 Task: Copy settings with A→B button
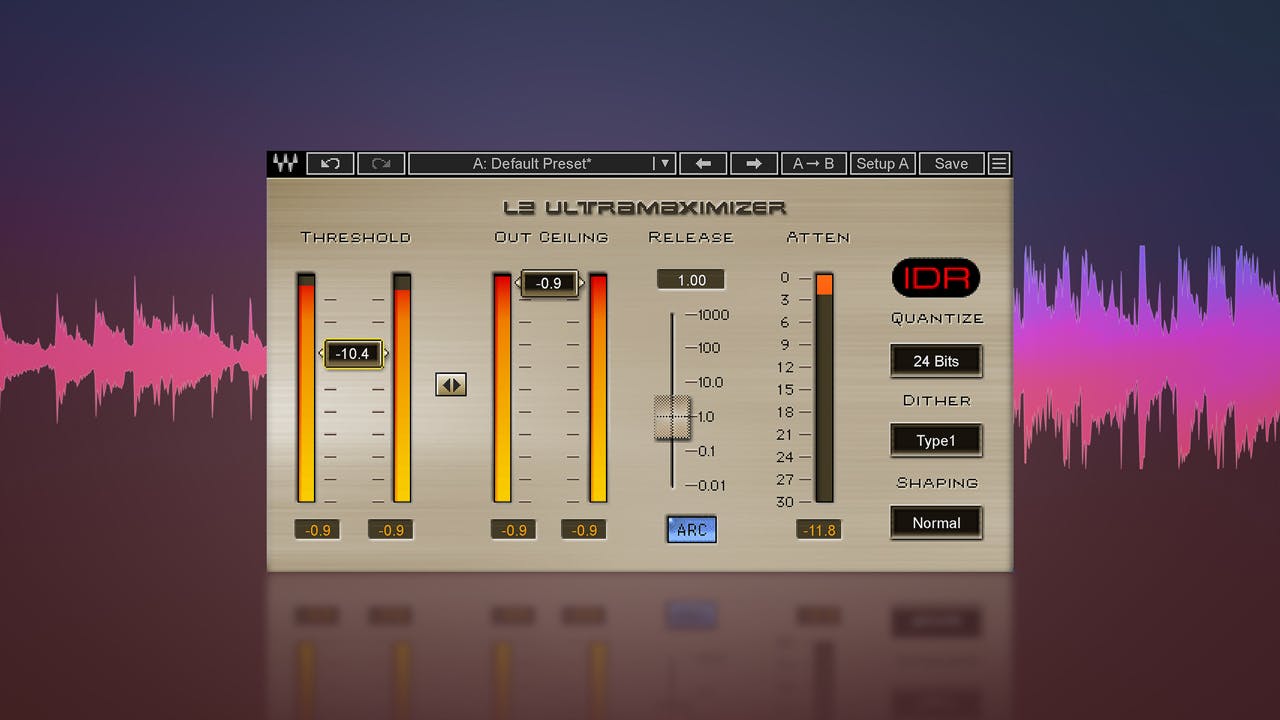click(x=813, y=164)
